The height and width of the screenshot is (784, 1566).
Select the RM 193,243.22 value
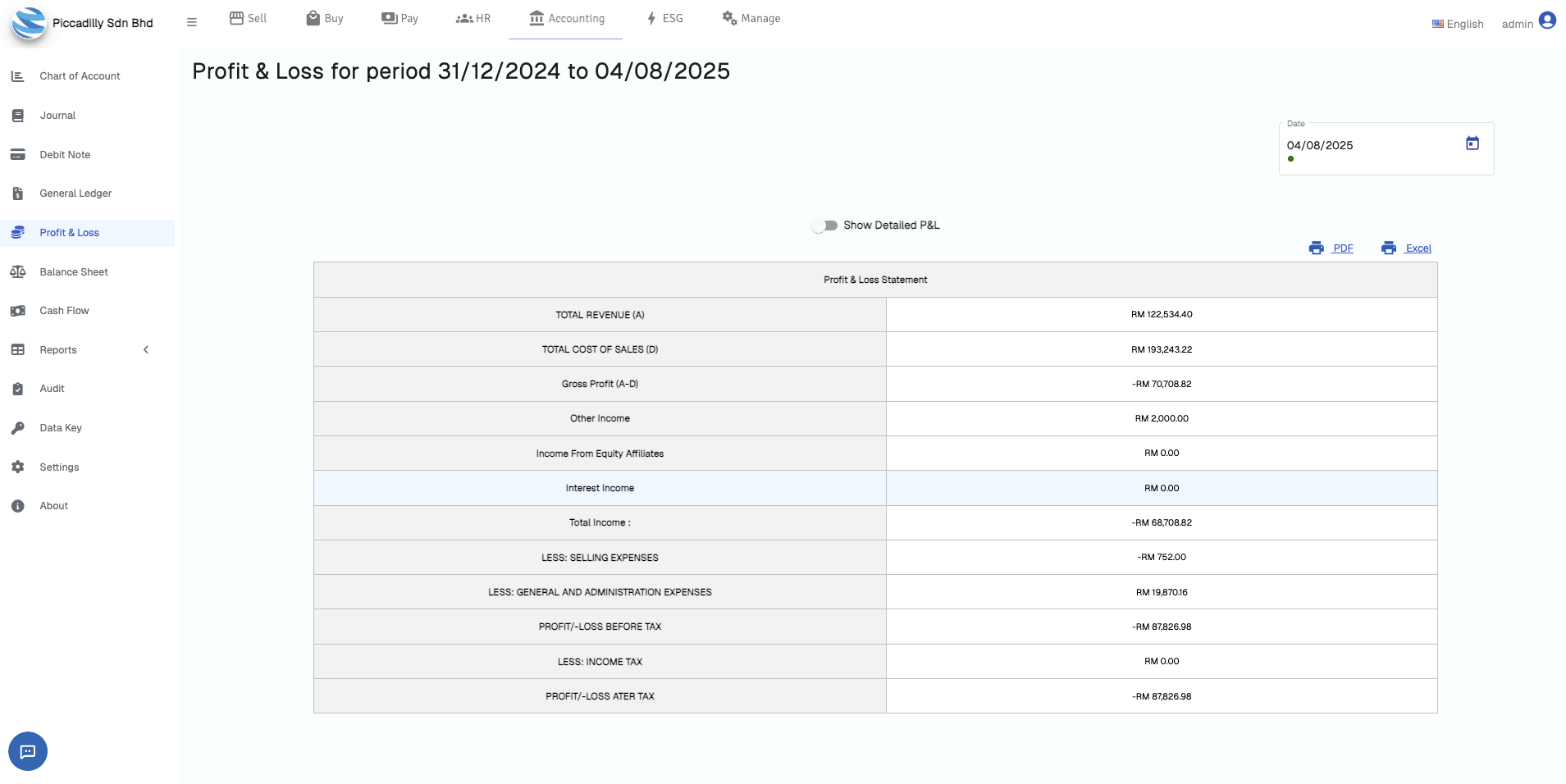[1162, 349]
